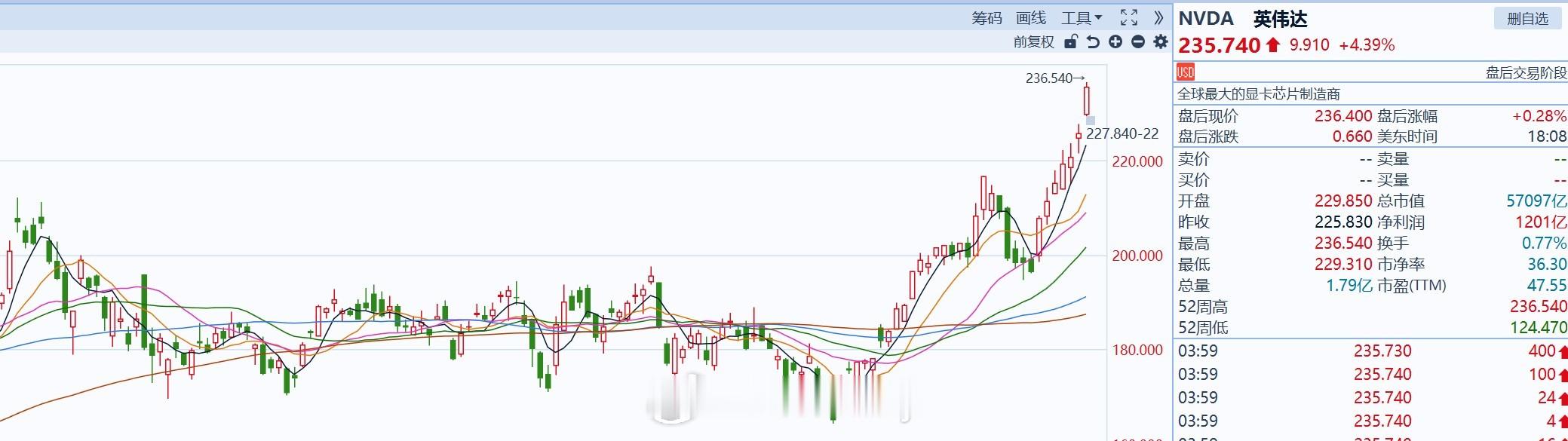Image resolution: width=1568 pixels, height=441 pixels.
Task: Click the 52周高 label
Action: click(1203, 307)
